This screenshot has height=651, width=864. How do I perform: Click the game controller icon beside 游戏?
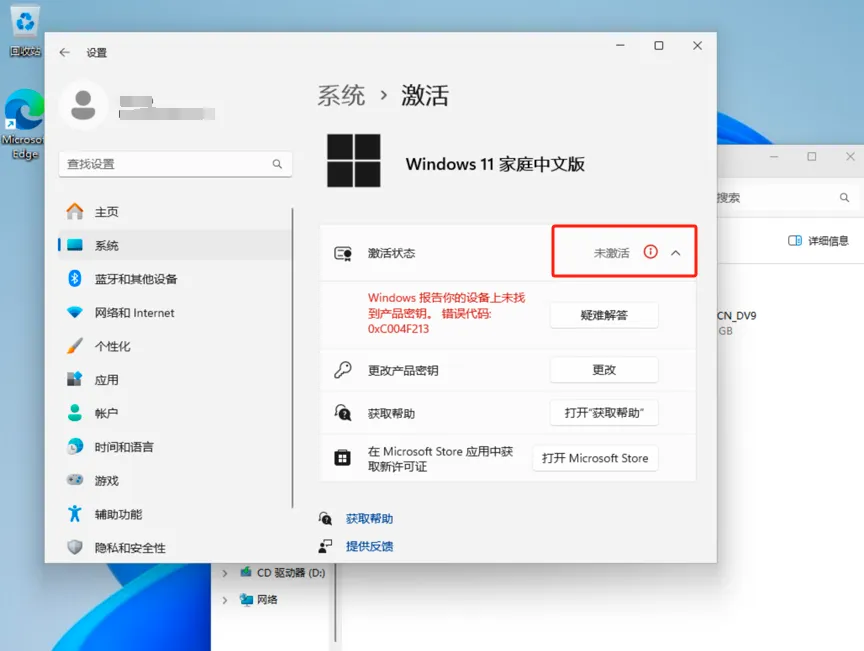pos(75,479)
